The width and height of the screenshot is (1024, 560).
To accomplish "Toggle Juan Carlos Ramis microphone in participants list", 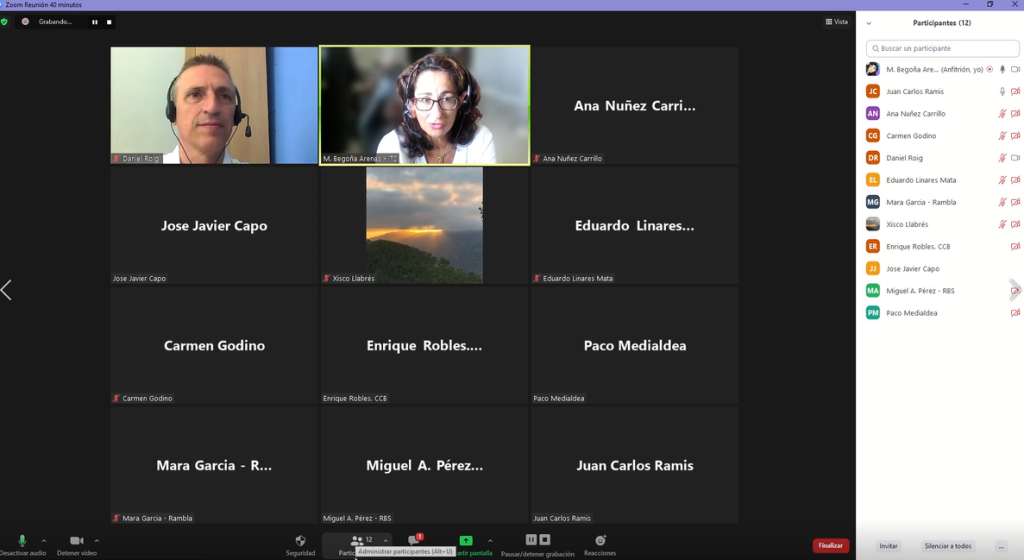I will (x=1002, y=92).
